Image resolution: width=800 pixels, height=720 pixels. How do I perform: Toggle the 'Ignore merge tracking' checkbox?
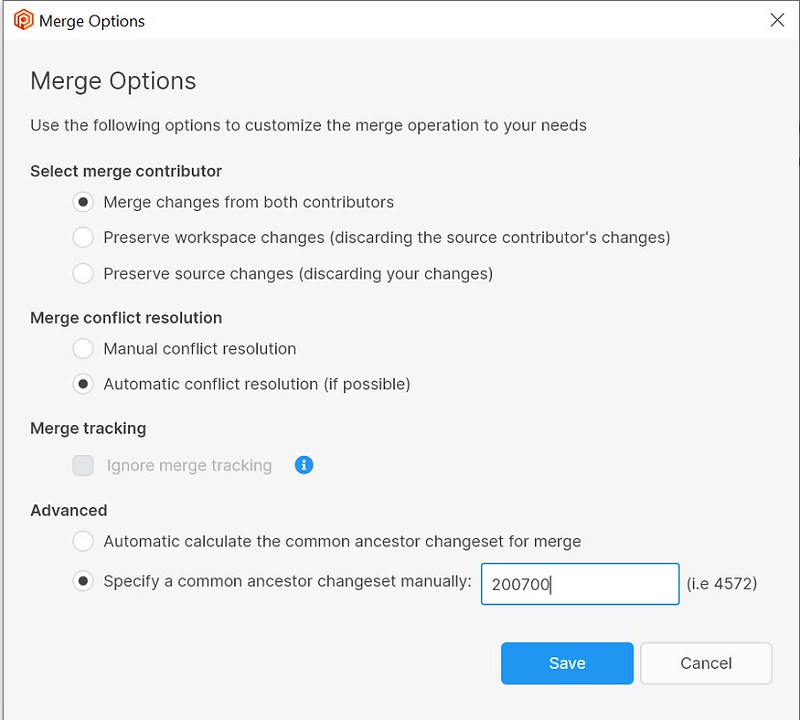[x=84, y=466]
